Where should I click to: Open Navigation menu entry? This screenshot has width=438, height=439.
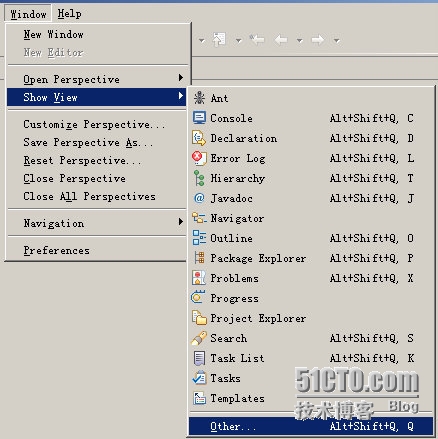point(97,223)
